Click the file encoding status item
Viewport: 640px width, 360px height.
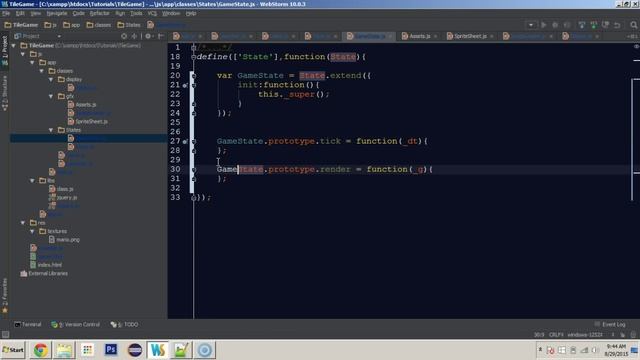[585, 335]
